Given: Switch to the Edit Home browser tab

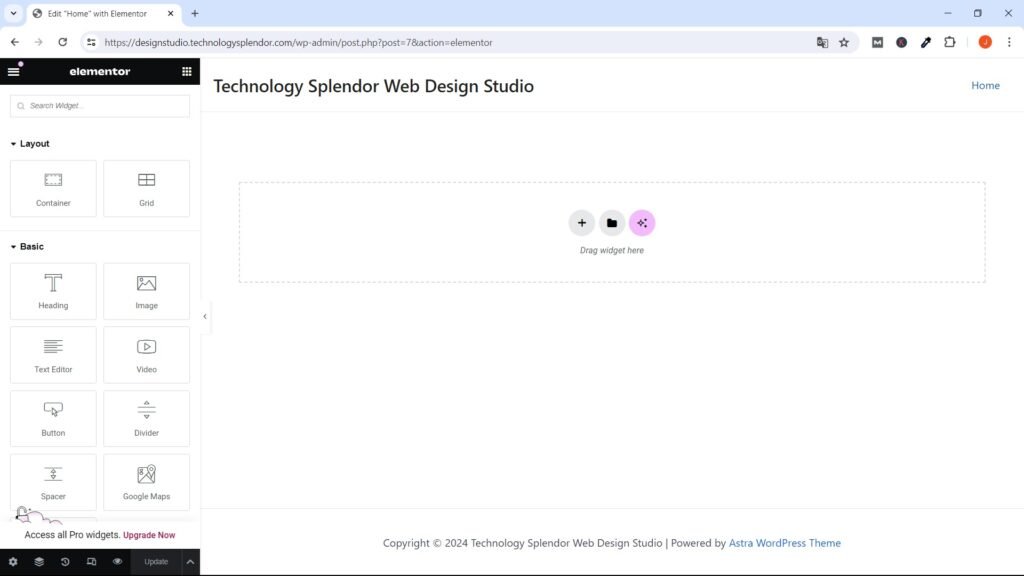Looking at the screenshot, I should [x=97, y=14].
